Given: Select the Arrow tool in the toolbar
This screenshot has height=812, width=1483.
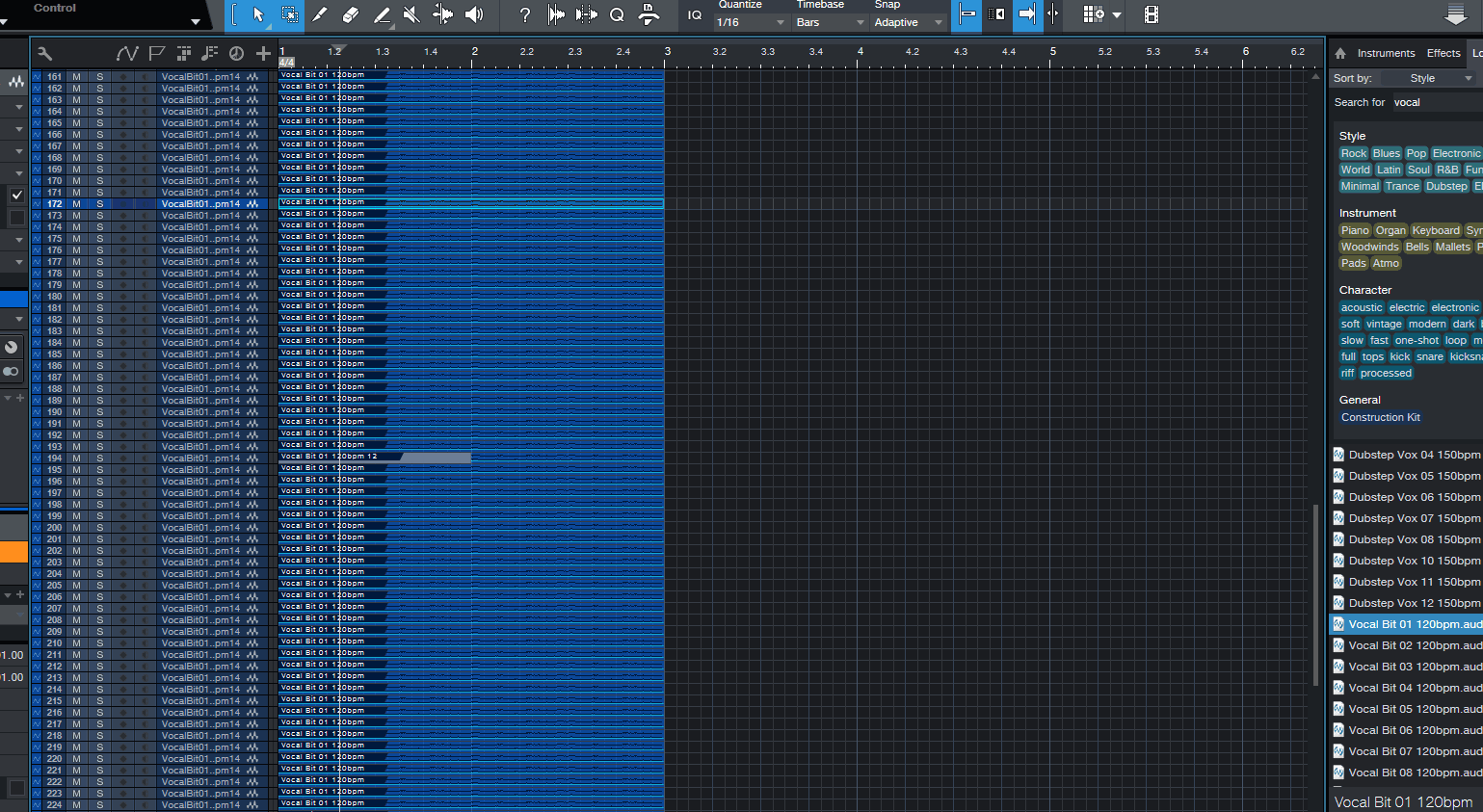Looking at the screenshot, I should (258, 14).
